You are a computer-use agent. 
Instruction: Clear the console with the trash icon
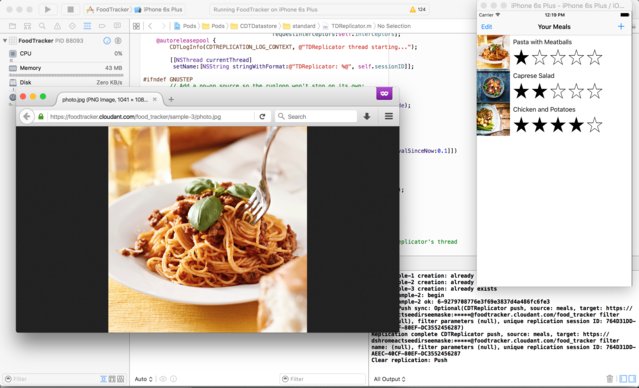point(610,379)
